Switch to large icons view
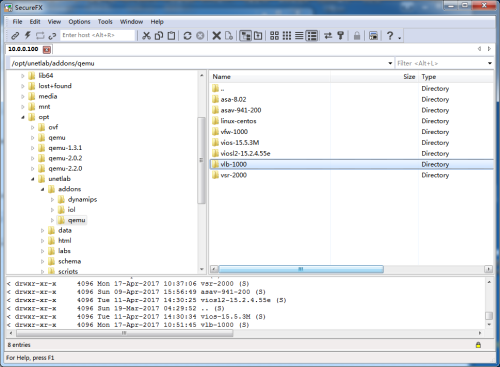The height and width of the screenshot is (367, 500). [274, 35]
